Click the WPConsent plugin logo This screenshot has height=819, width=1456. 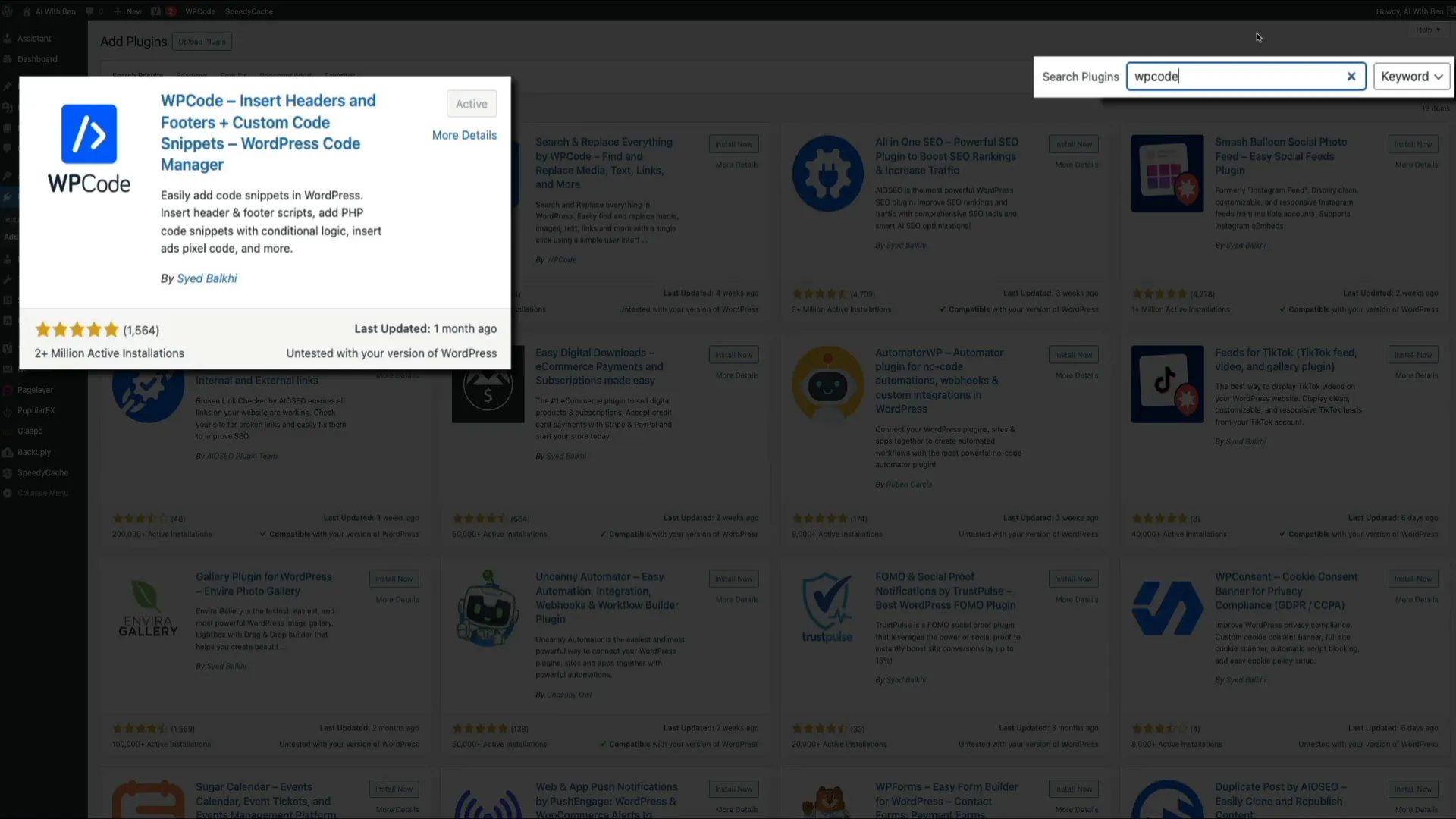(1168, 608)
